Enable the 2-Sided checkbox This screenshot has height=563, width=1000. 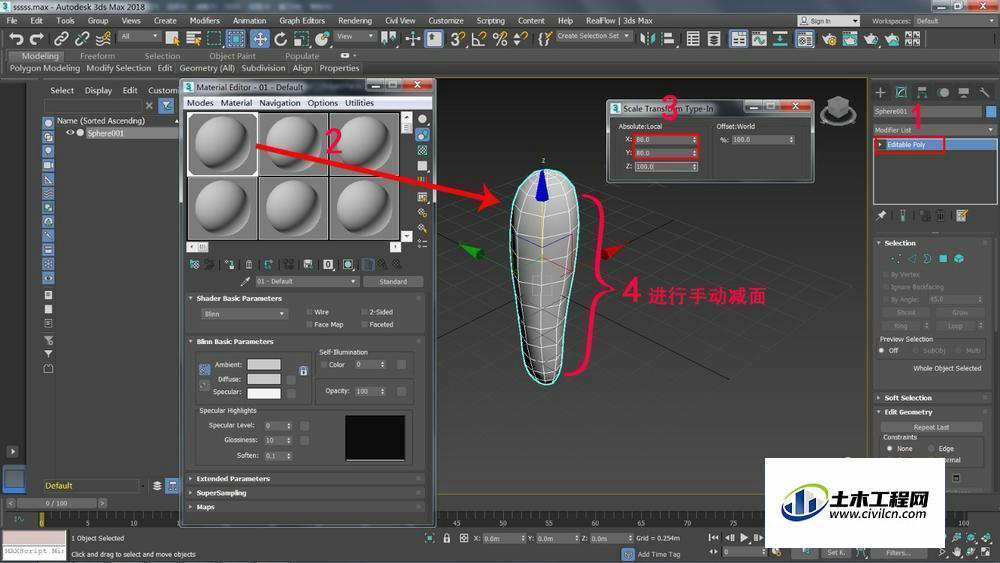click(365, 312)
